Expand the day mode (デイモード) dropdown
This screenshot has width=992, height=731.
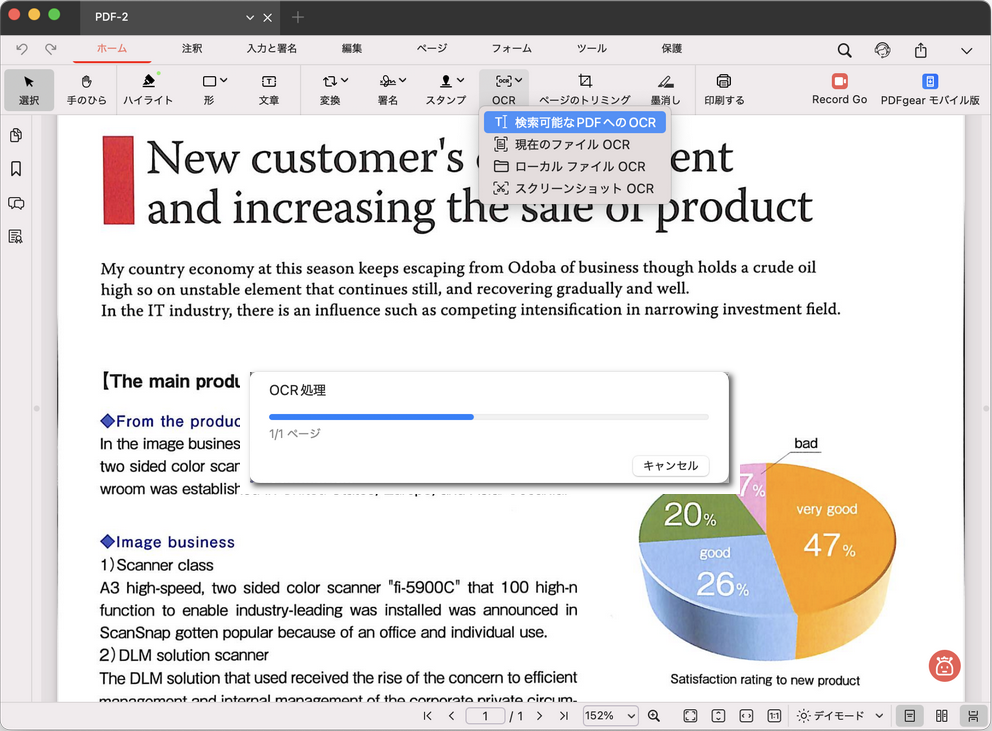click(879, 716)
